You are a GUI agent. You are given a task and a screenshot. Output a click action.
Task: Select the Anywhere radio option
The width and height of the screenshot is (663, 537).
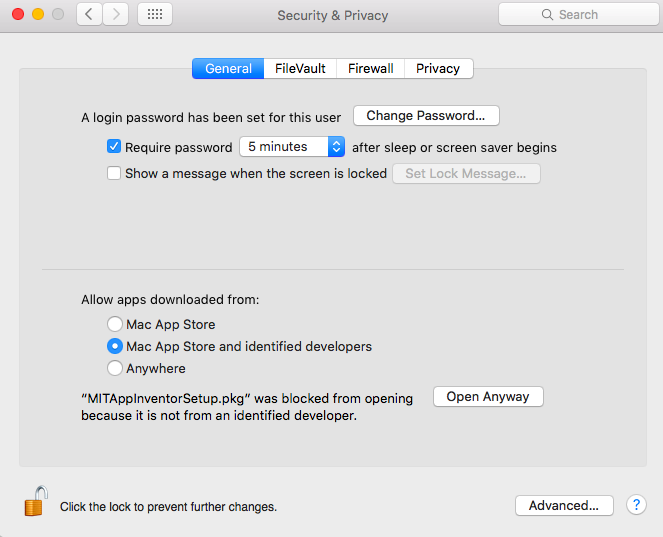(x=115, y=368)
